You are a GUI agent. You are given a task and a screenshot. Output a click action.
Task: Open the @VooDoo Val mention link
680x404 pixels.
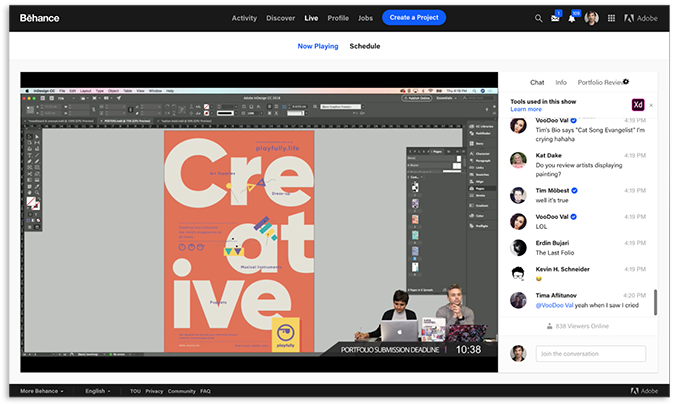(x=554, y=306)
